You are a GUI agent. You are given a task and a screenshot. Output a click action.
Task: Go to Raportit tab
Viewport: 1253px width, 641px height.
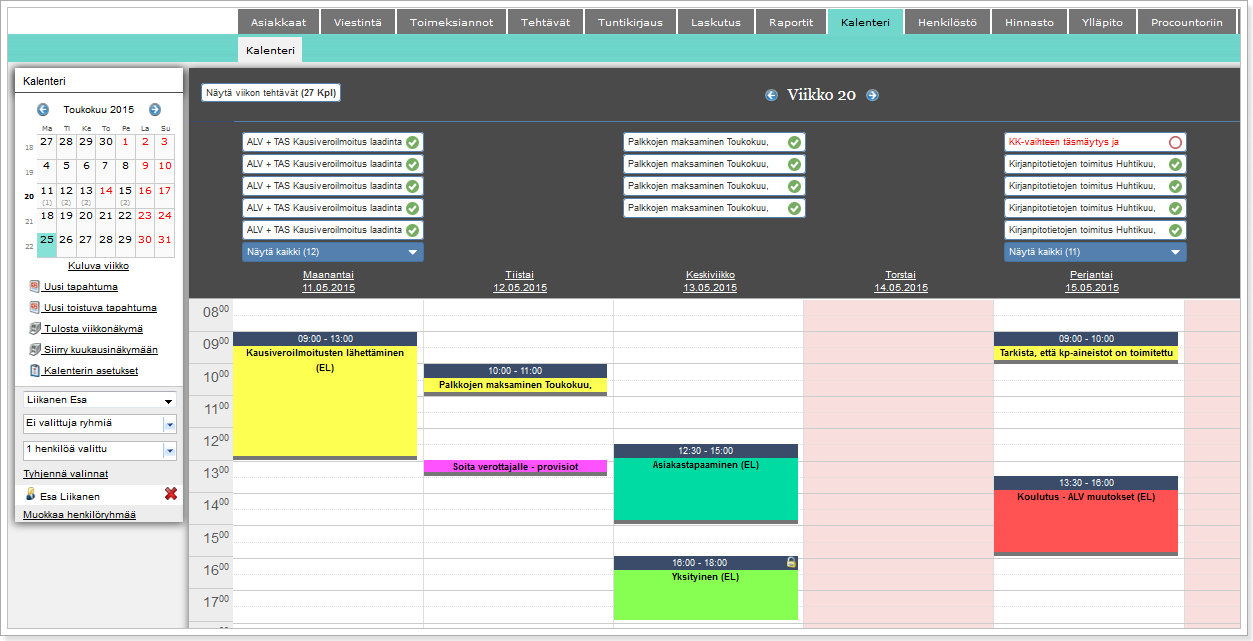click(x=791, y=22)
